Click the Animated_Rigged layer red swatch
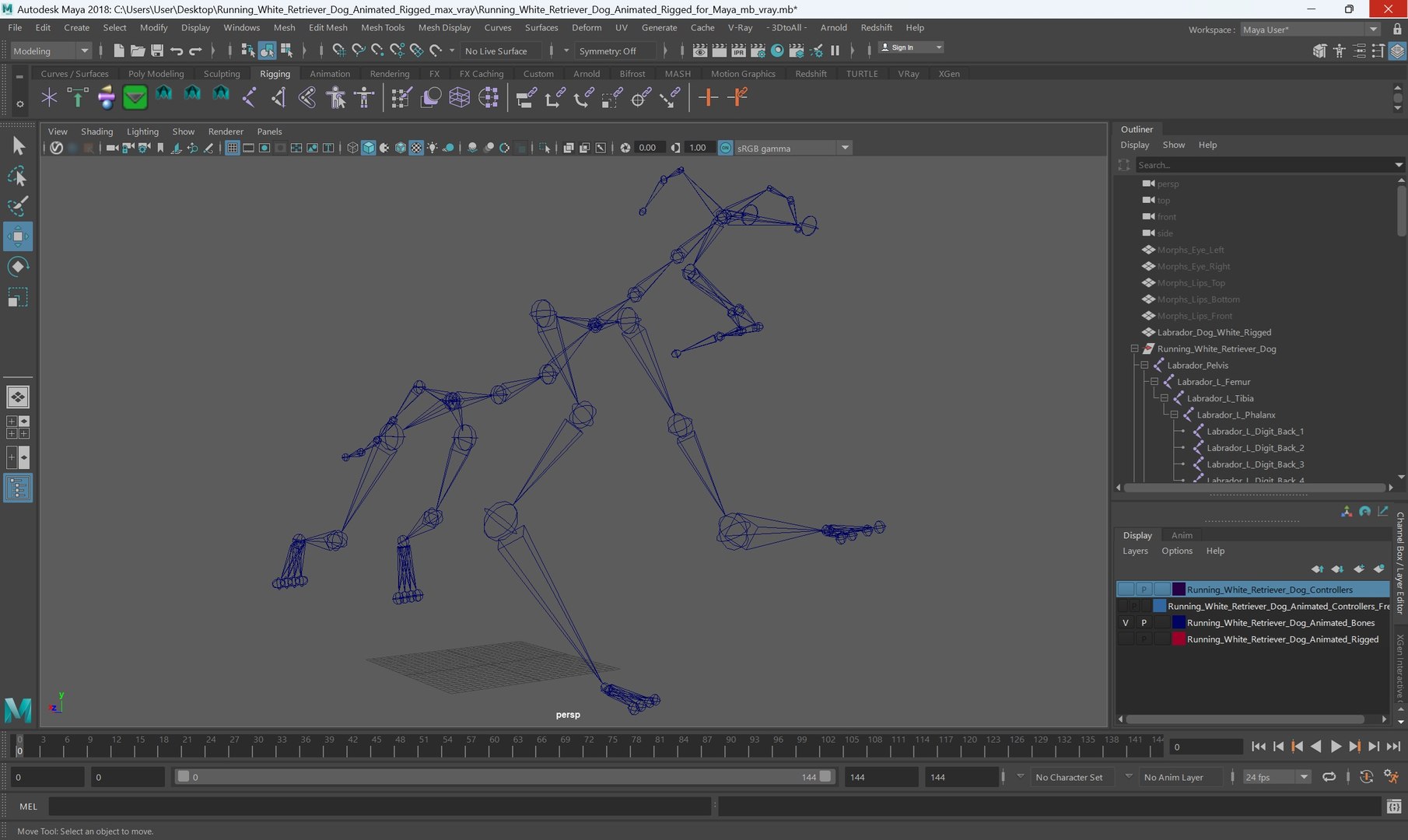 [1179, 639]
